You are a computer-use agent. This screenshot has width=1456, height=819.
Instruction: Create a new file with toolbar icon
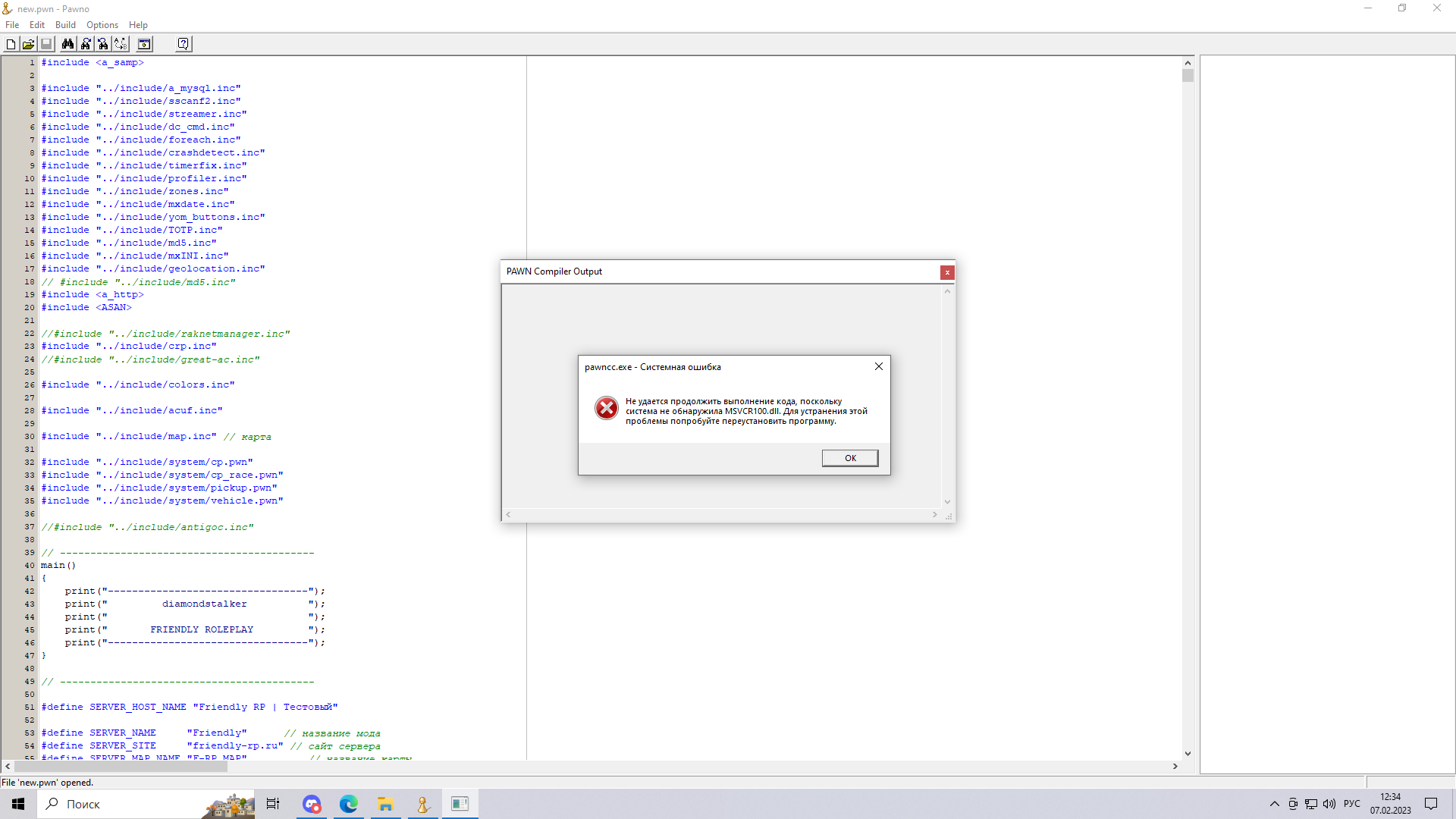point(11,44)
